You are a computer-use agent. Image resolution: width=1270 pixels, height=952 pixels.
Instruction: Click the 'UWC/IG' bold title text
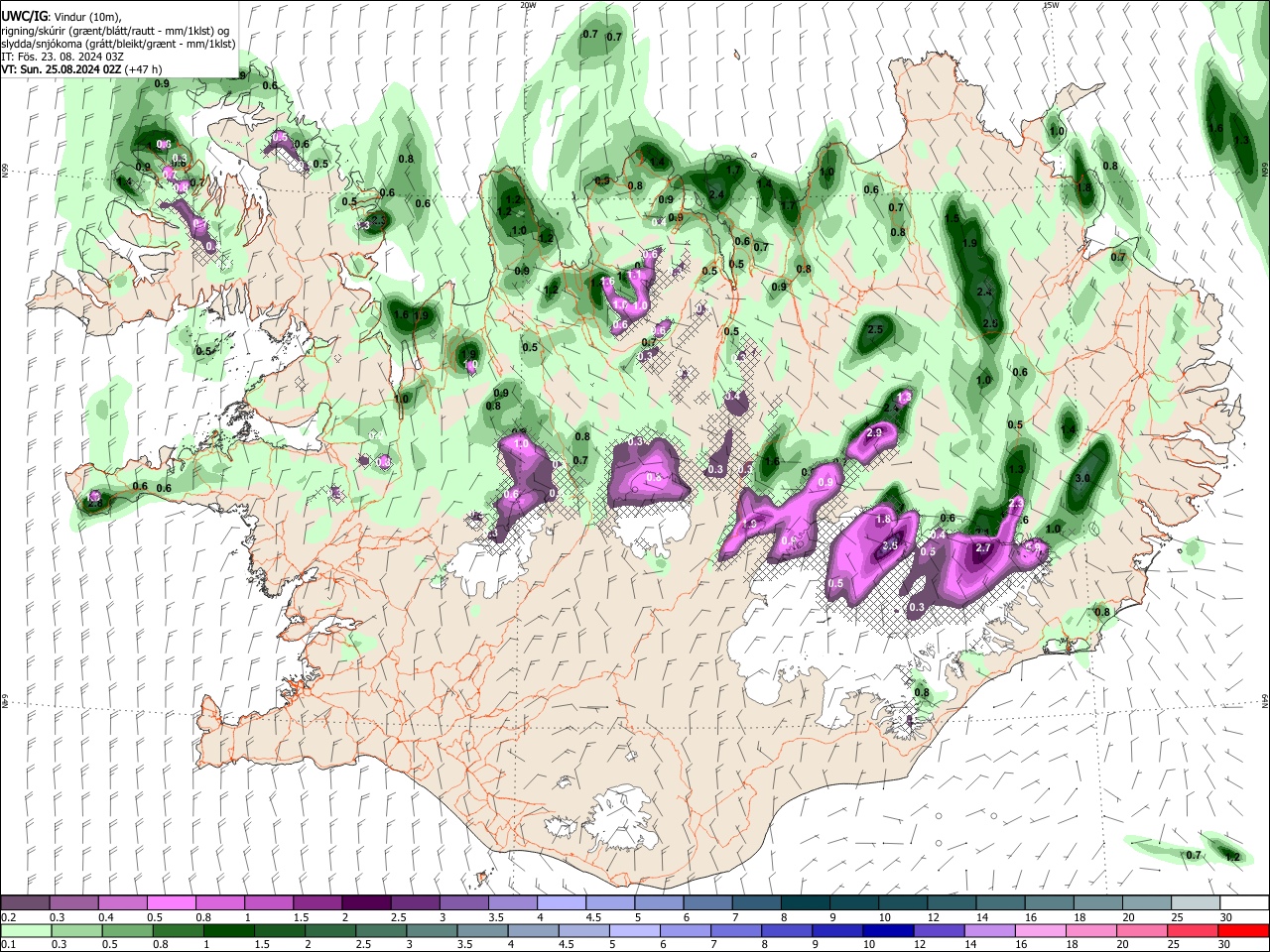(24, 15)
